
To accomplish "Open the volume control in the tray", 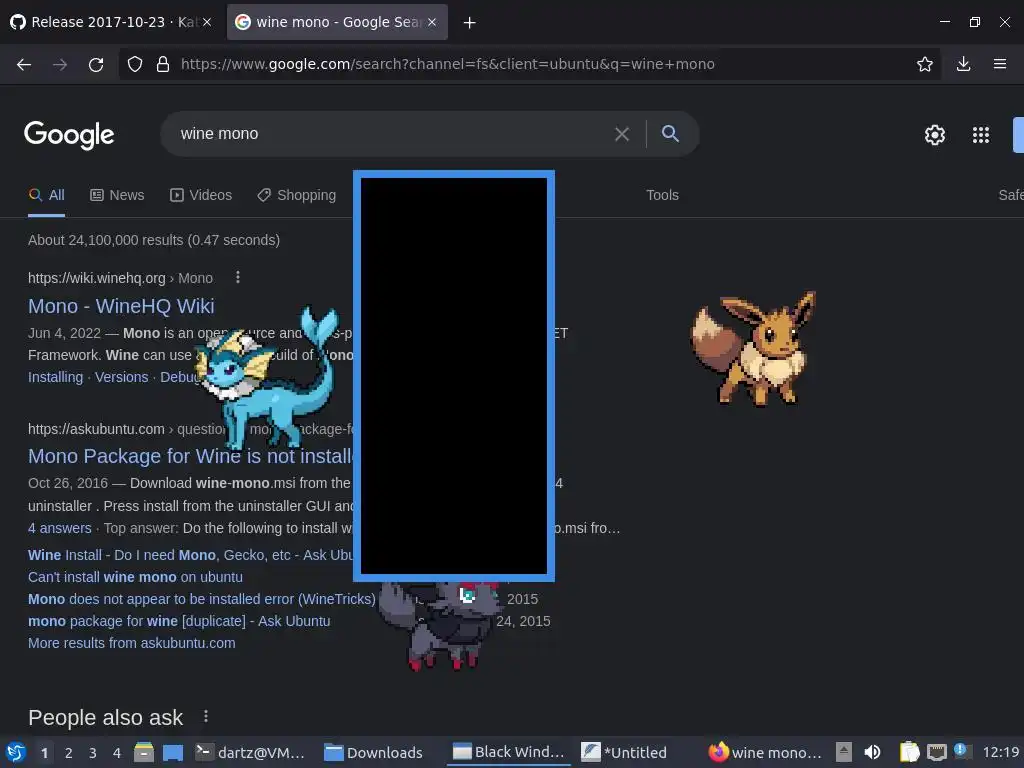I will (872, 752).
